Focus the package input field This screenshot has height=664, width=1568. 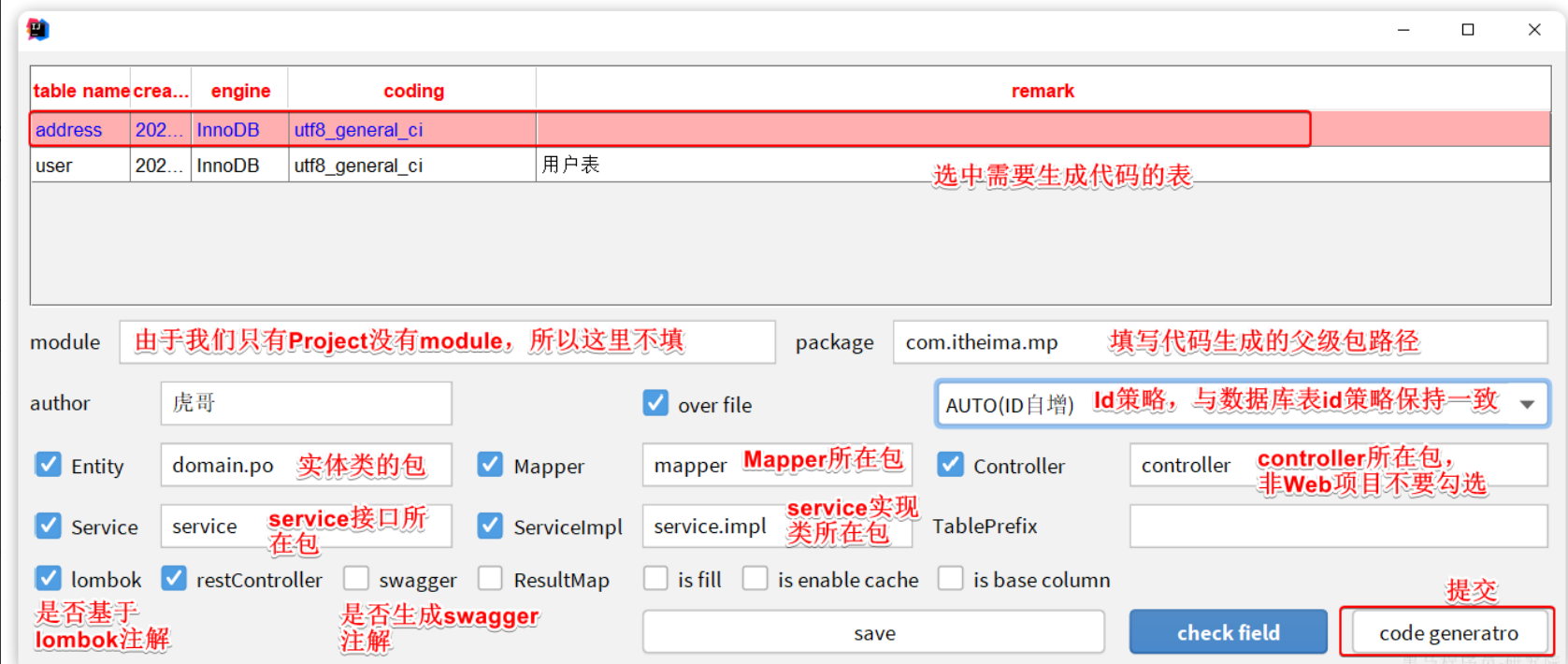(1220, 341)
